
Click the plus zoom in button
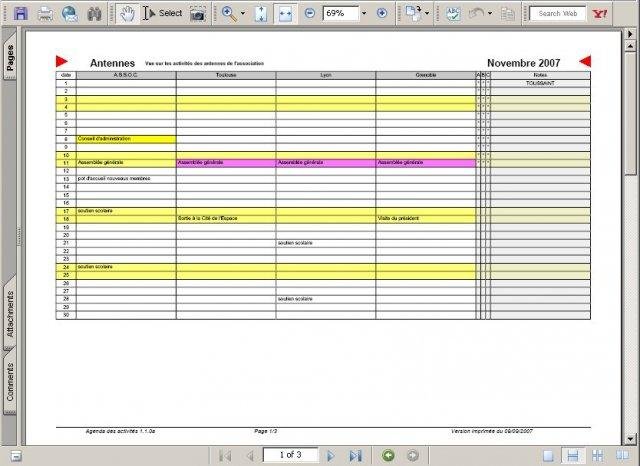[382, 13]
